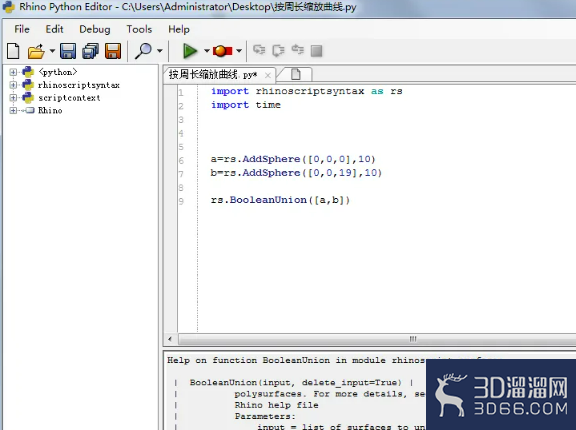
Task: Expand the Rhino tree node
Action: pos(13,110)
